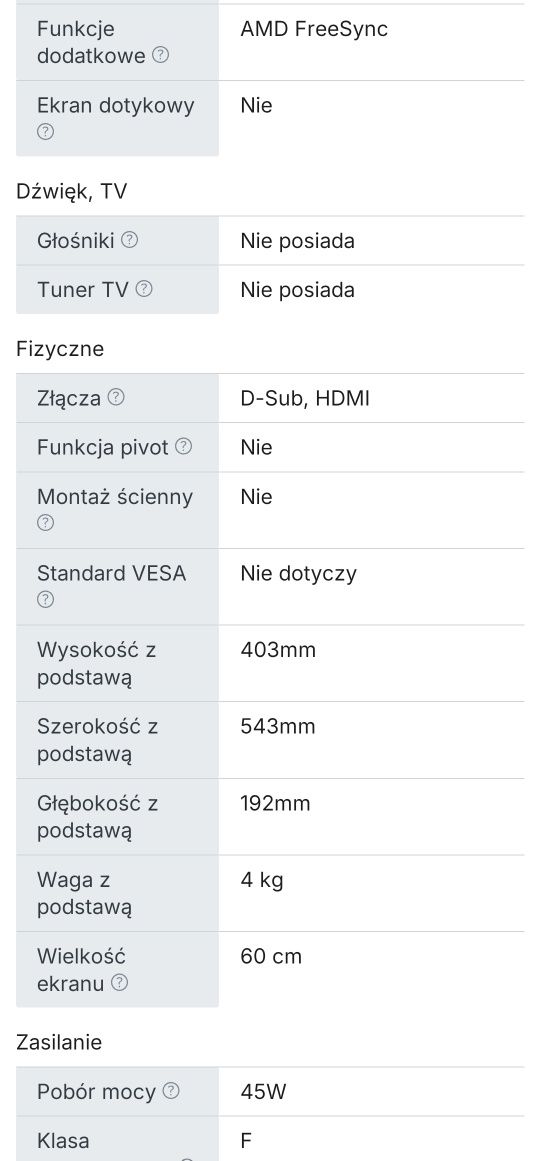Open help icon below Standard VESA
The height and width of the screenshot is (1161, 540).
coord(45,599)
